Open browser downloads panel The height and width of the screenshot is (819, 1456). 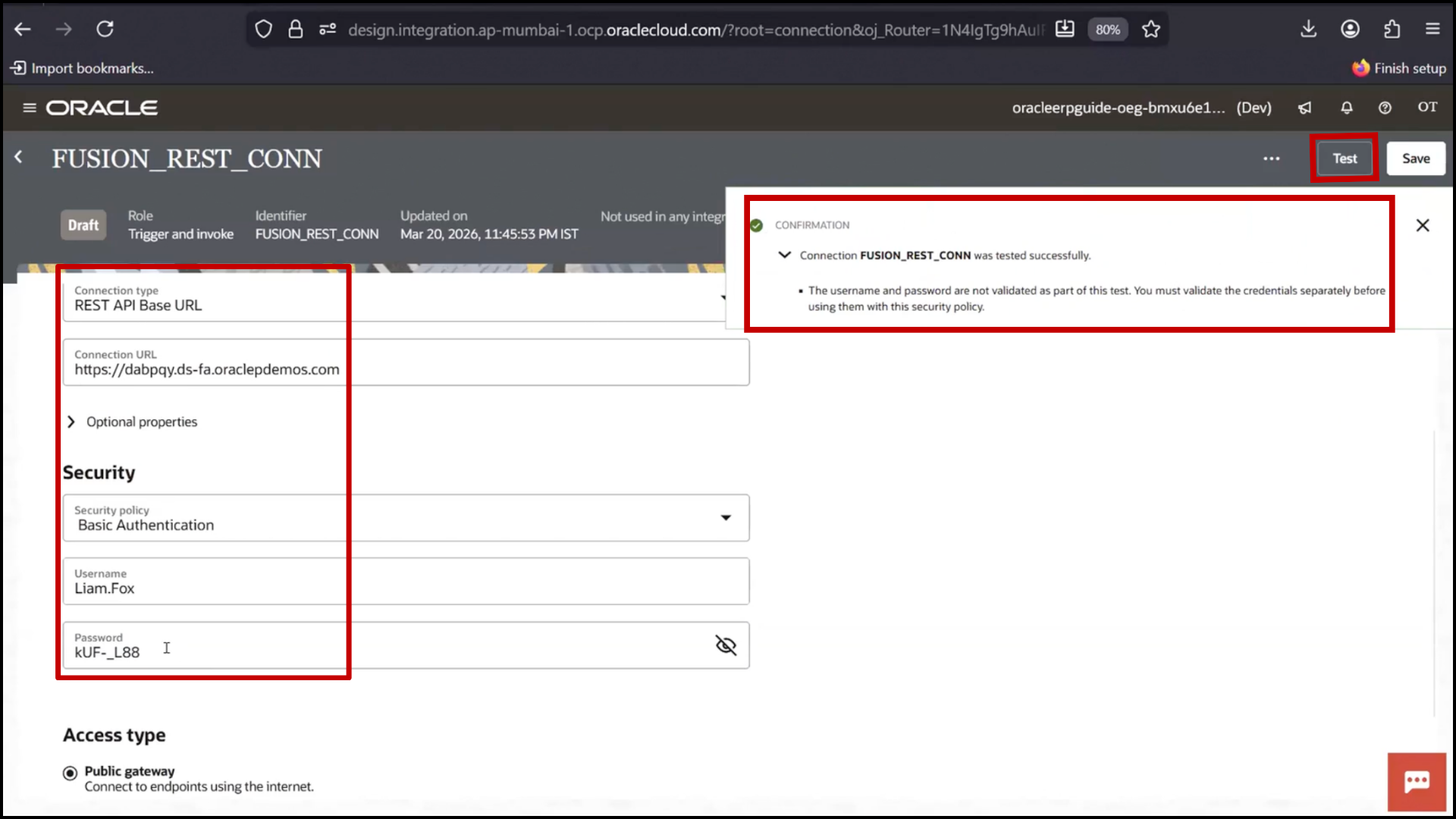1308,30
